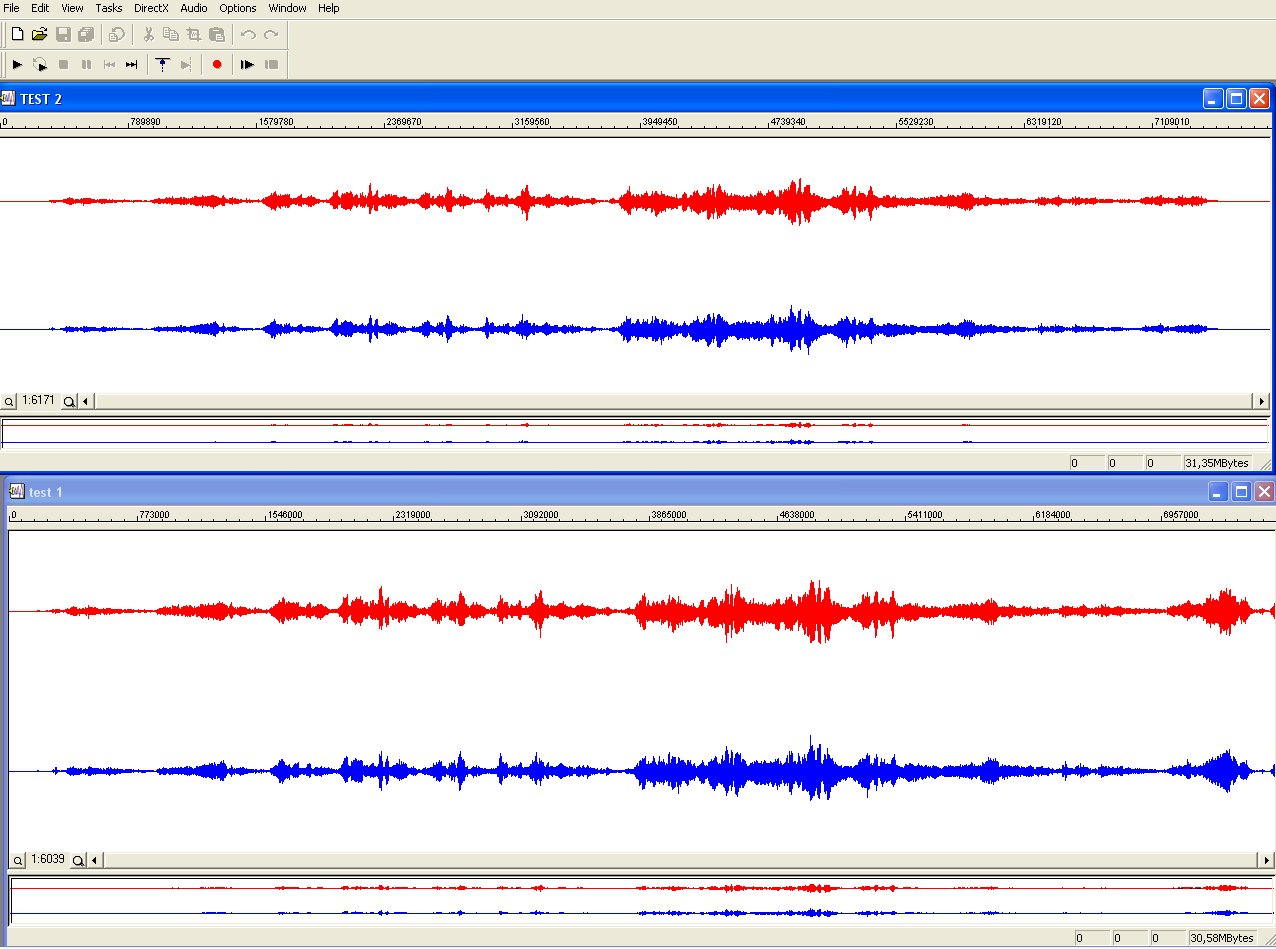The width and height of the screenshot is (1276, 949).
Task: Open the Tasks menu
Action: coord(108,8)
